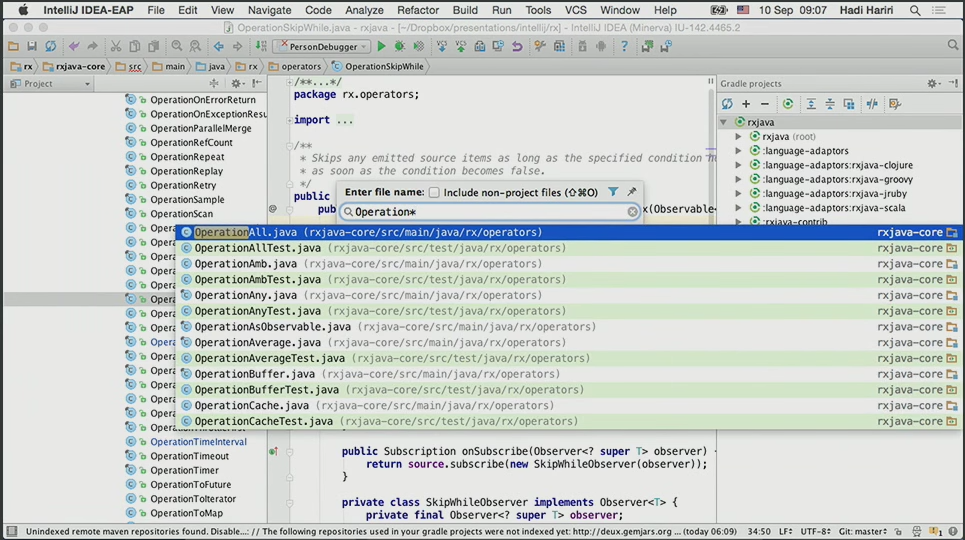Image resolution: width=965 pixels, height=540 pixels.
Task: Expand :language-adaptors:rxjava-groovy node
Action: tap(738, 179)
